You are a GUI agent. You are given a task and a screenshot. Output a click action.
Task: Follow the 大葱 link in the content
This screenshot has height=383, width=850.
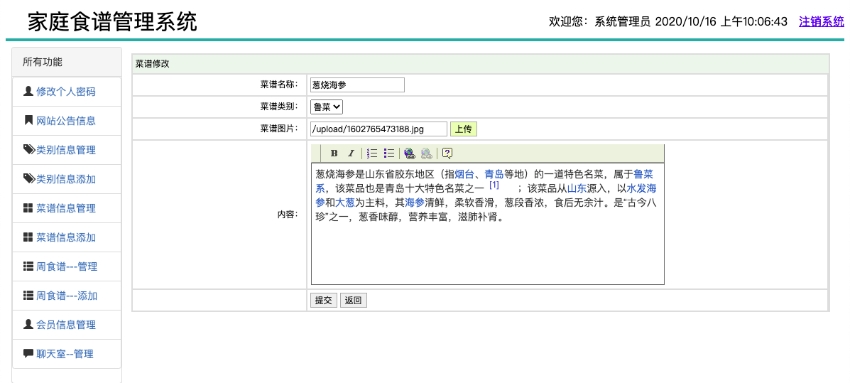(x=345, y=203)
